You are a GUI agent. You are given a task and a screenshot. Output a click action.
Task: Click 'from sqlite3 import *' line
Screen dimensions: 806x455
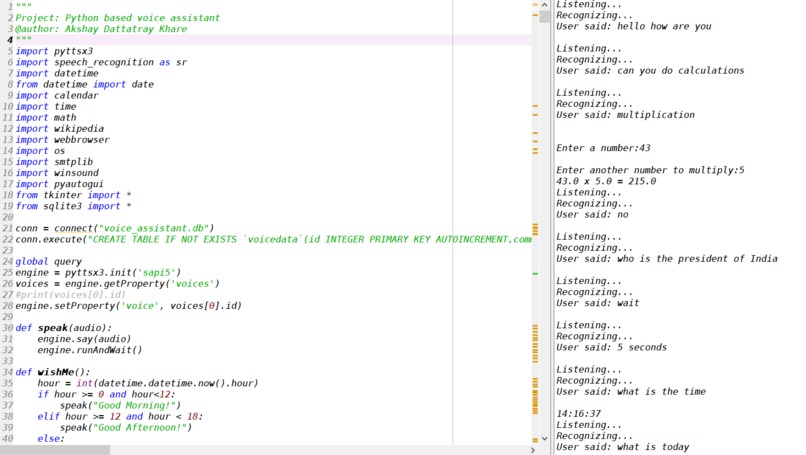pos(74,206)
